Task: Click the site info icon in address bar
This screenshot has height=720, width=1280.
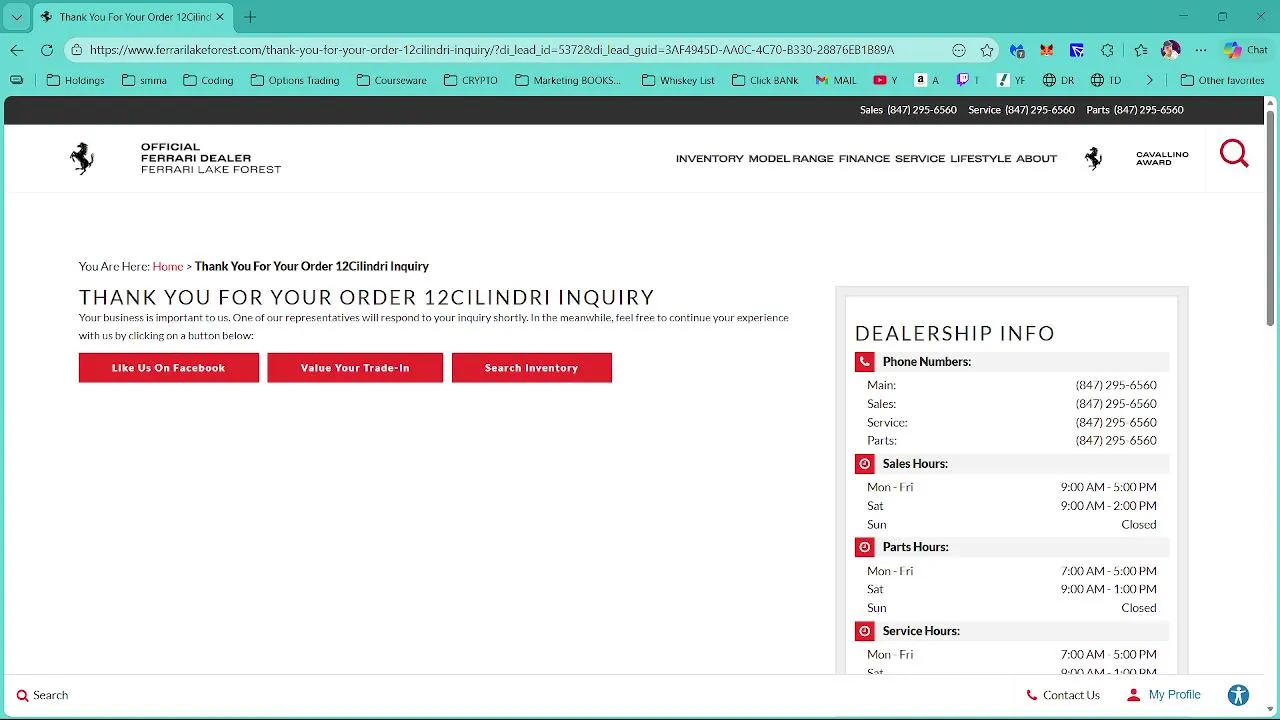Action: (77, 50)
